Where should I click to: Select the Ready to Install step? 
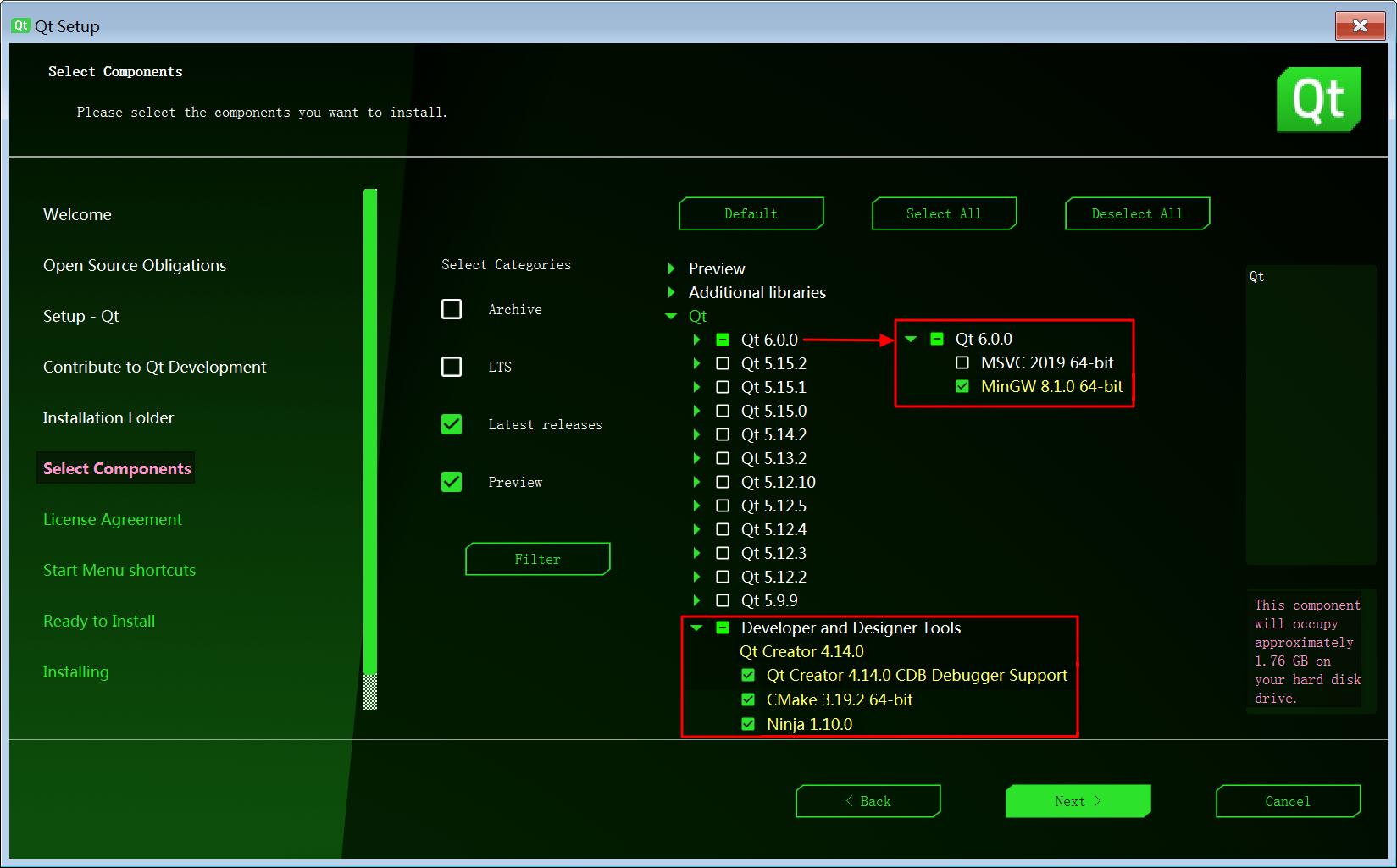click(x=99, y=621)
